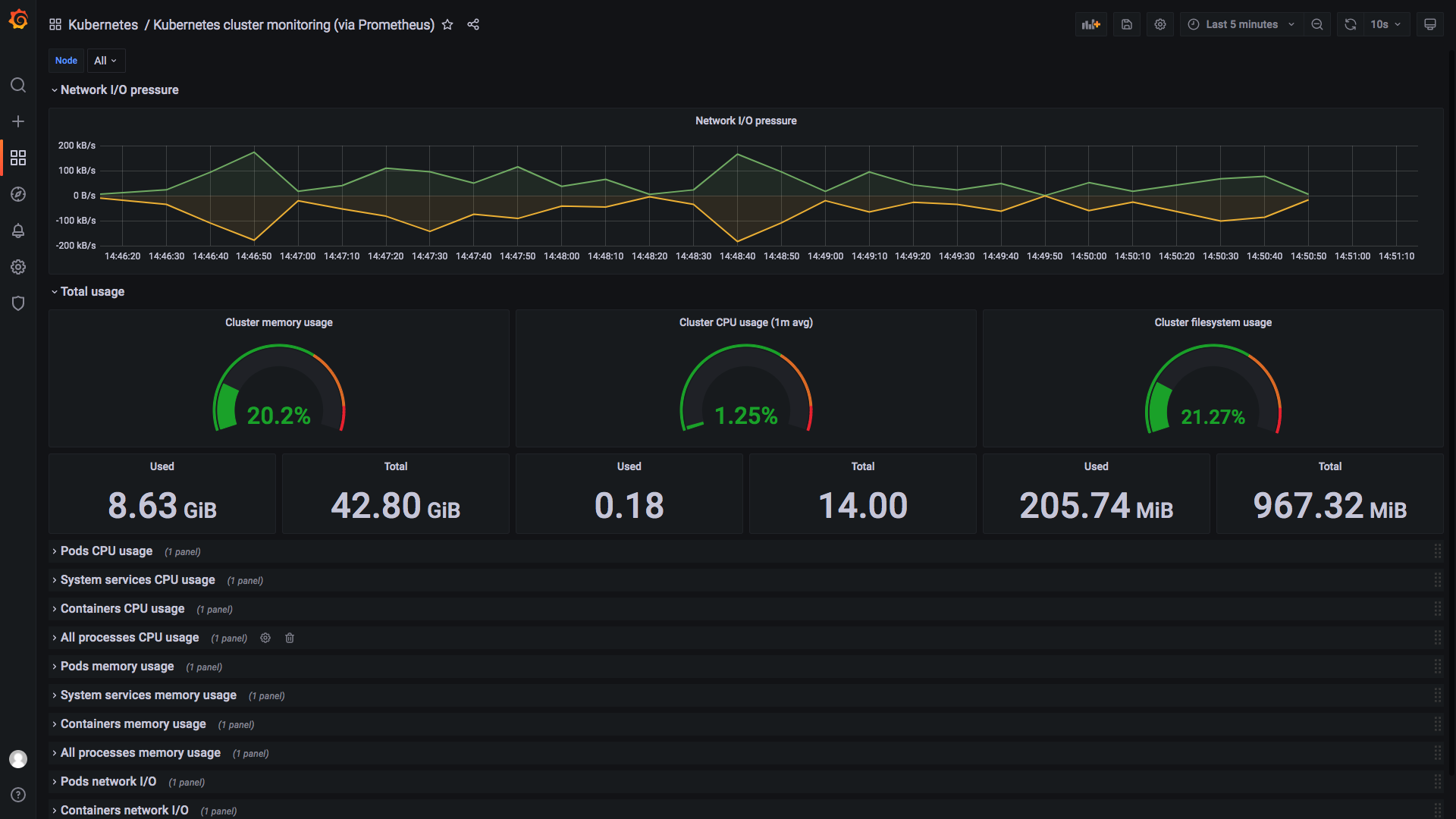Click the 205.74 MiB filesystem used stat
The width and height of the screenshot is (1456, 819).
(x=1096, y=506)
